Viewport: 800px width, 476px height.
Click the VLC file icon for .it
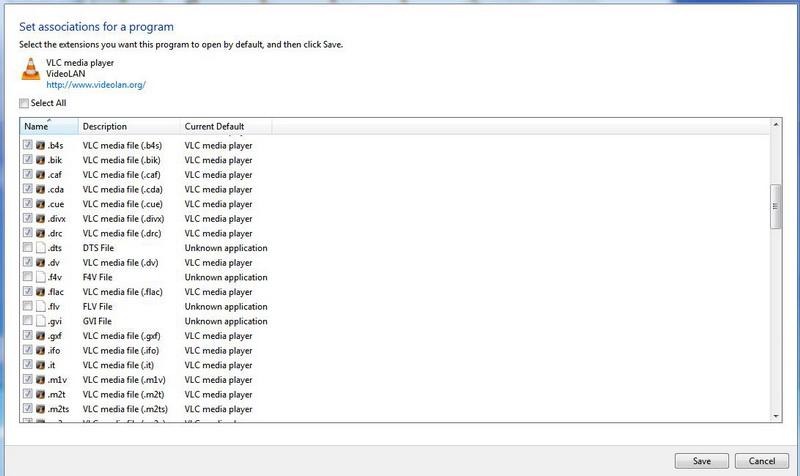[x=40, y=365]
